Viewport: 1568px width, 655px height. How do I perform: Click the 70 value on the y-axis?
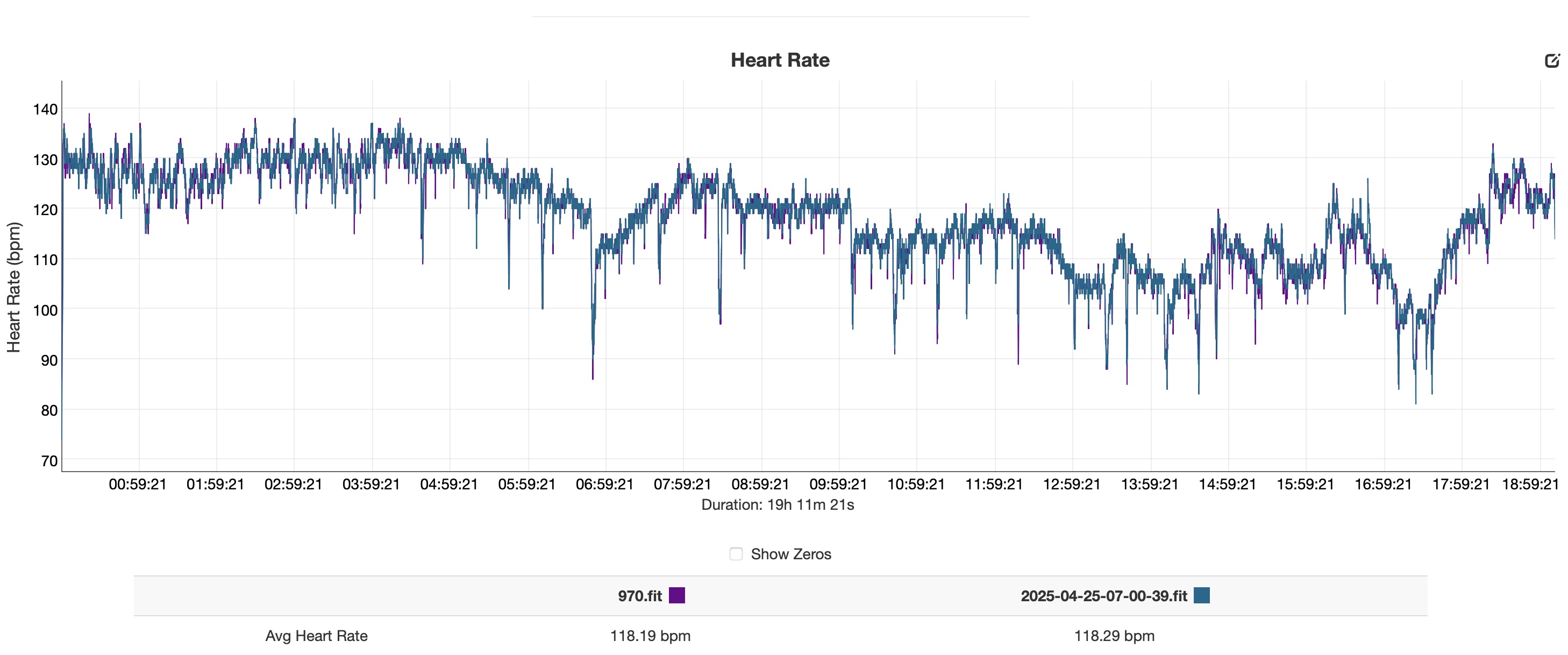point(49,461)
